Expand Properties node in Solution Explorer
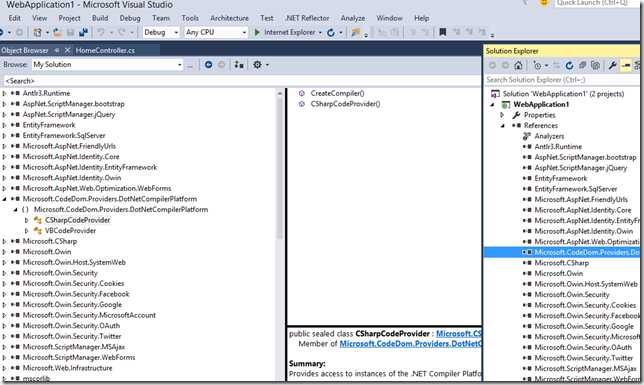This screenshot has width=644, height=385. [x=502, y=115]
